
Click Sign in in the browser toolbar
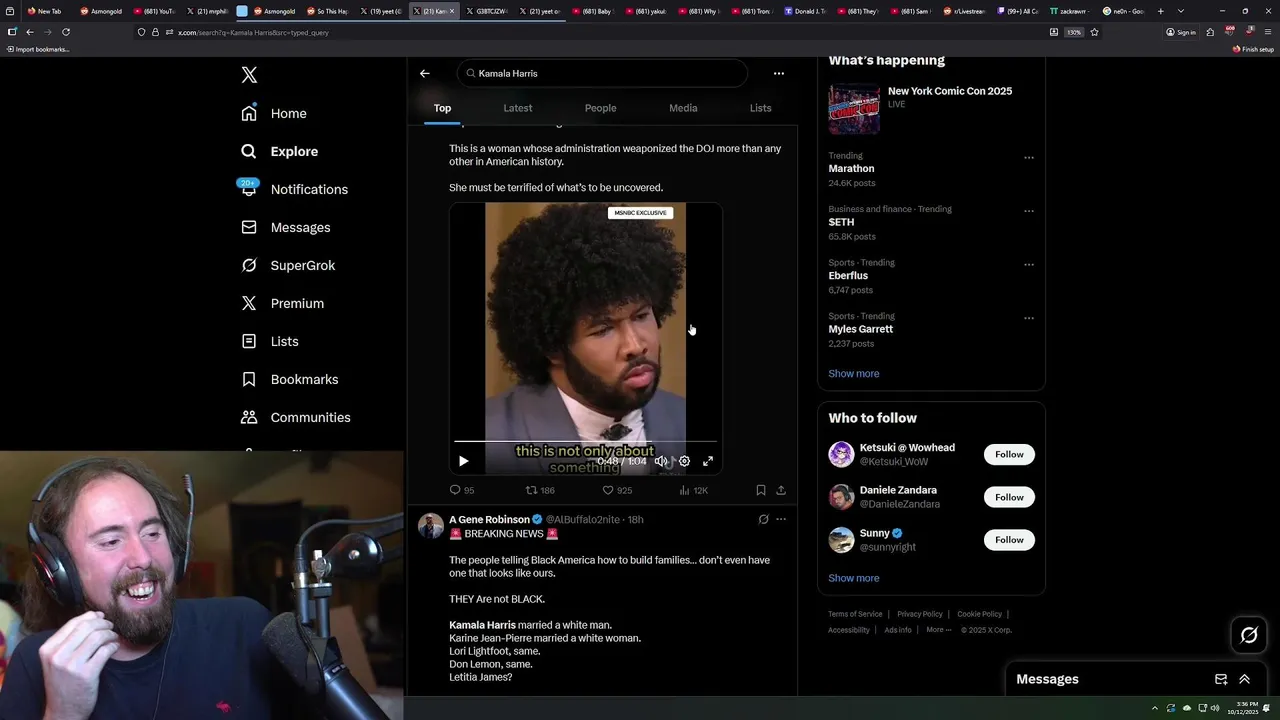point(1181,32)
